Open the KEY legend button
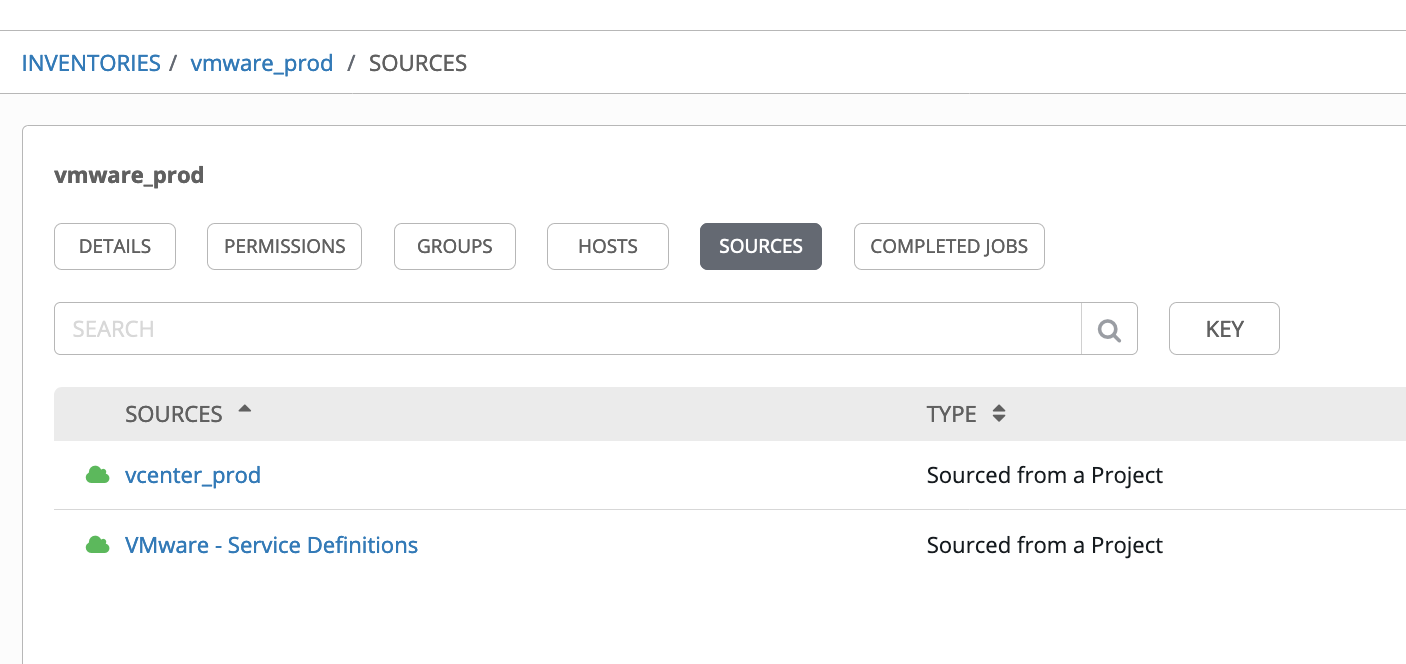 (x=1224, y=329)
